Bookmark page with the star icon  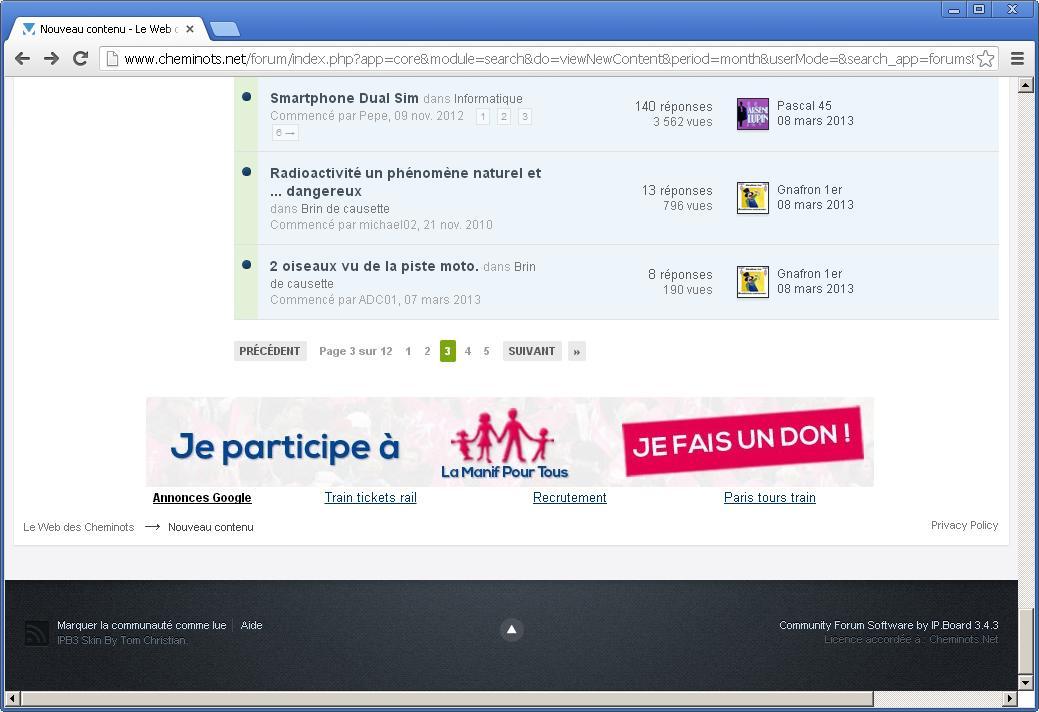[985, 59]
